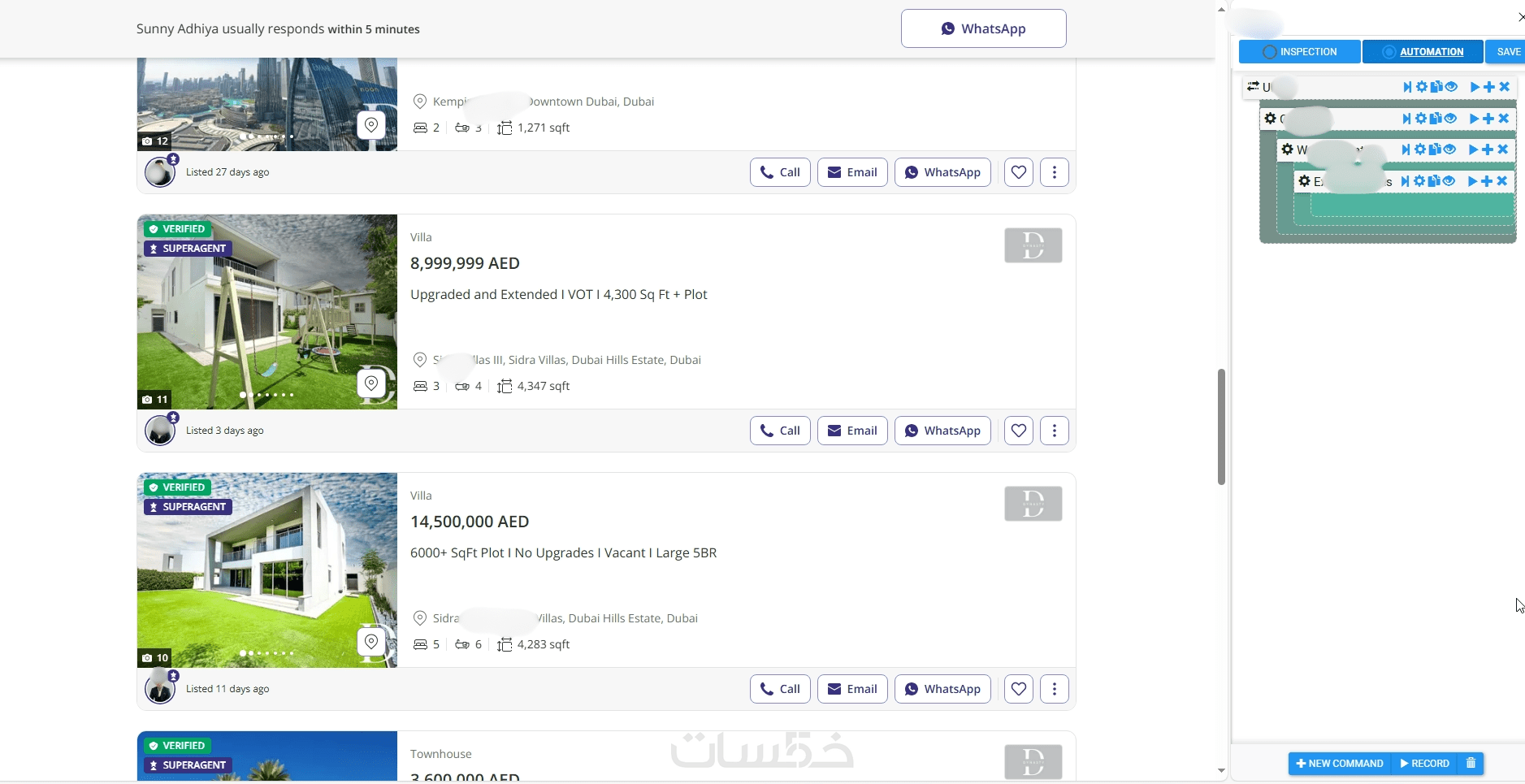Image resolution: width=1525 pixels, height=784 pixels.
Task: Toggle visibility eye on the U row
Action: pyautogui.click(x=1451, y=87)
